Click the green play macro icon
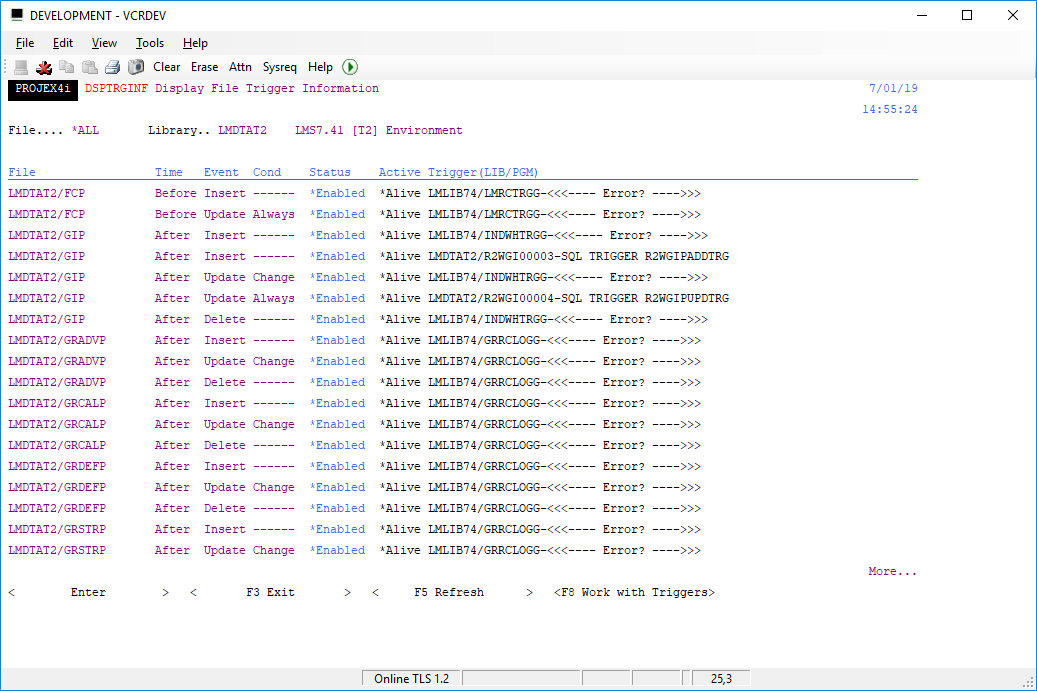 [x=350, y=67]
